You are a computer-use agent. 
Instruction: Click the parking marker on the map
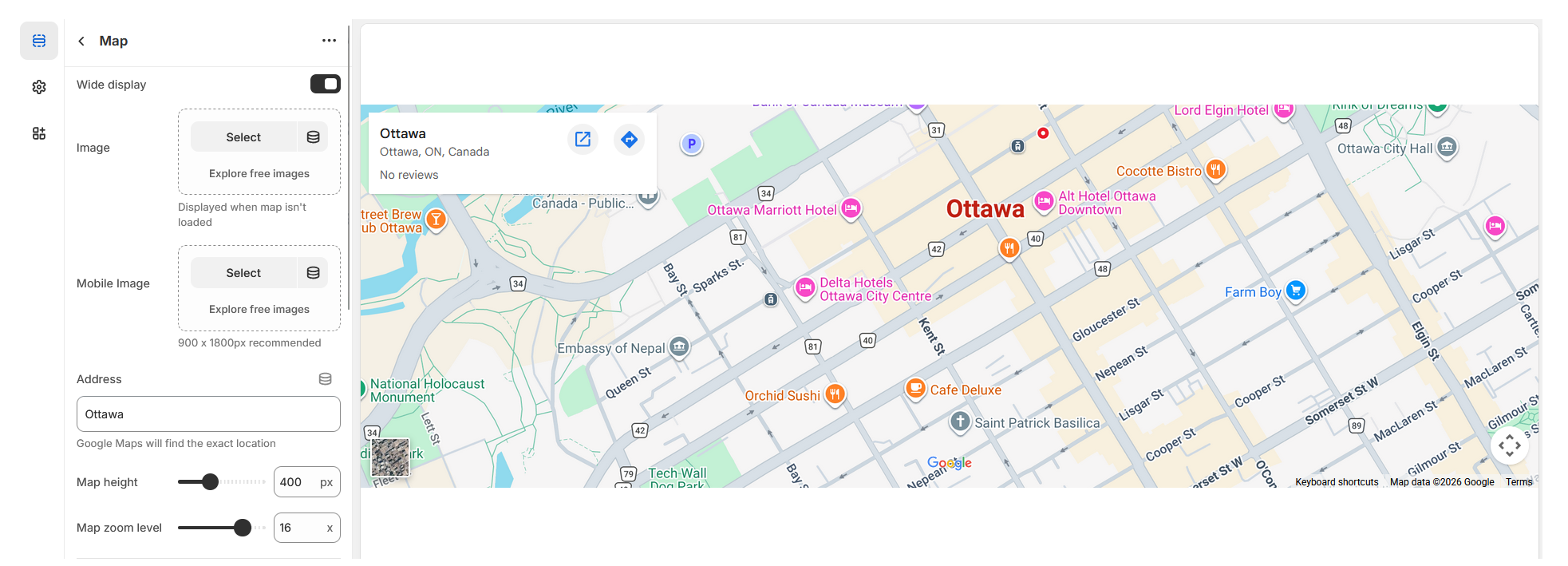pos(691,144)
